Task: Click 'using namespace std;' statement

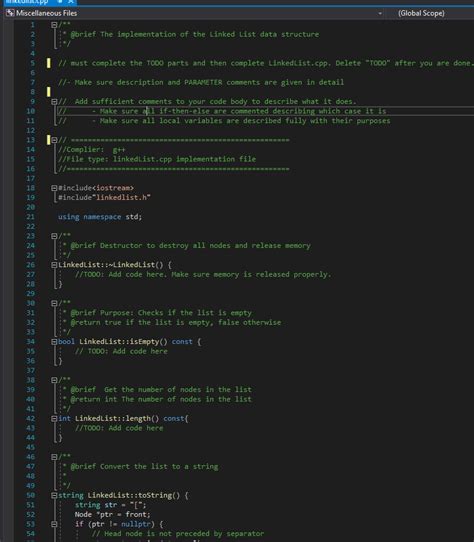Action: [x=100, y=217]
